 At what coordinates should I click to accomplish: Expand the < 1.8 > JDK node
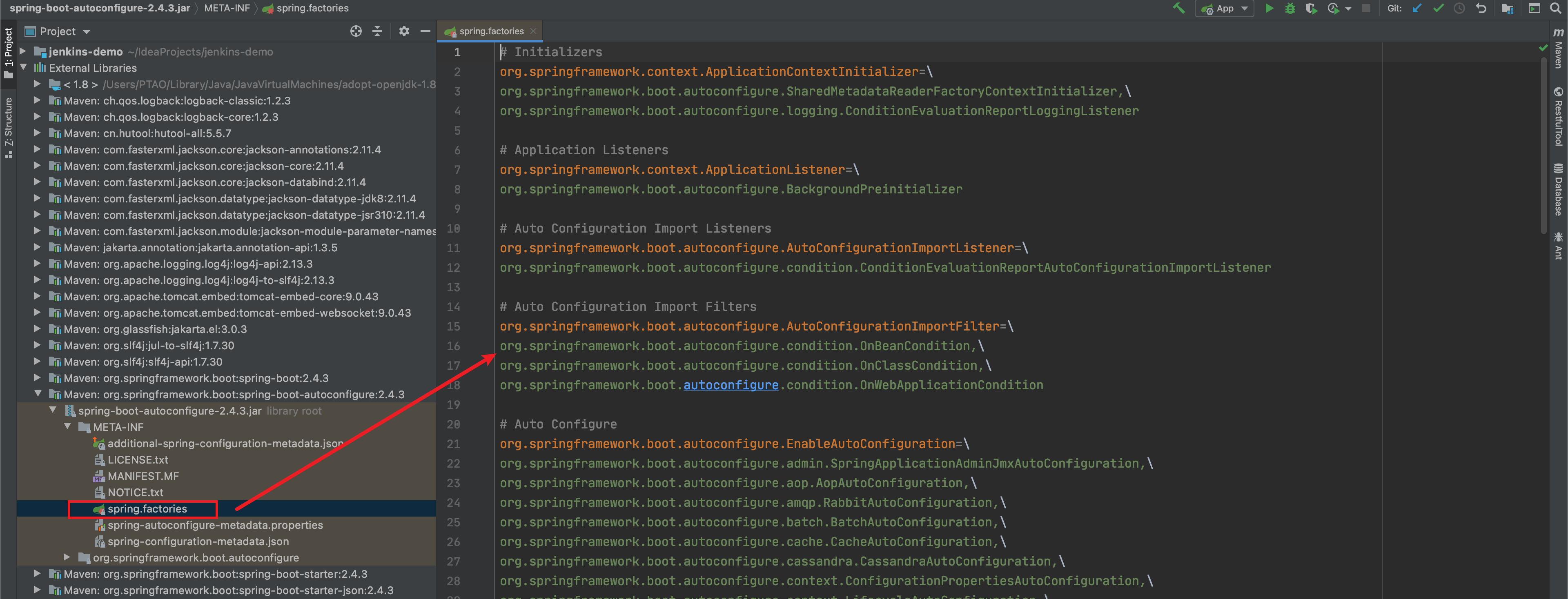[38, 84]
